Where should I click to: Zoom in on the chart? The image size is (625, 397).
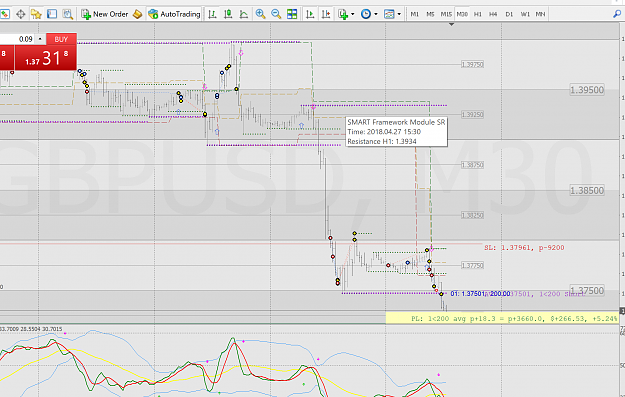260,14
